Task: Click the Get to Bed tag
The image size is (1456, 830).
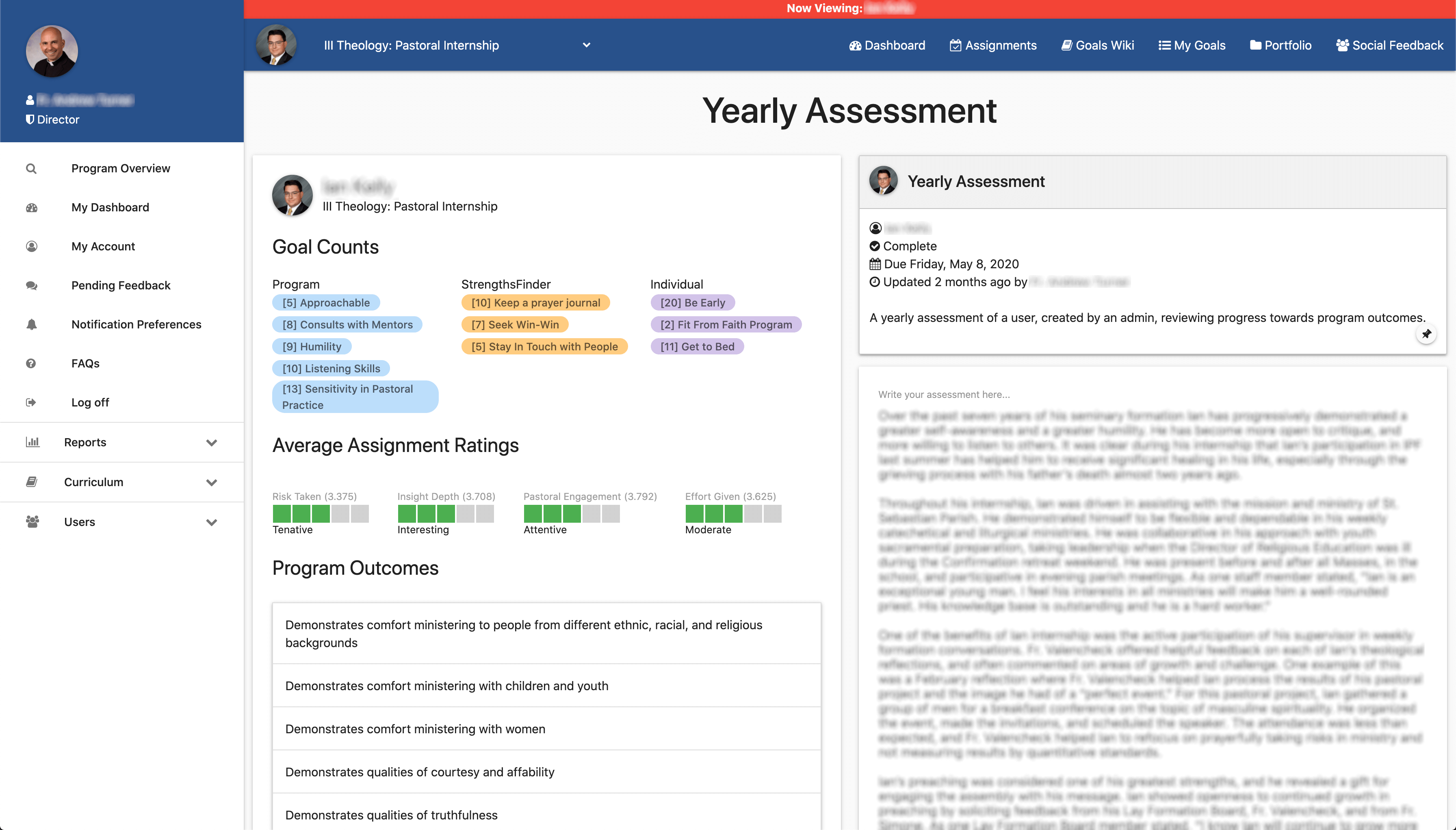Action: (x=697, y=347)
